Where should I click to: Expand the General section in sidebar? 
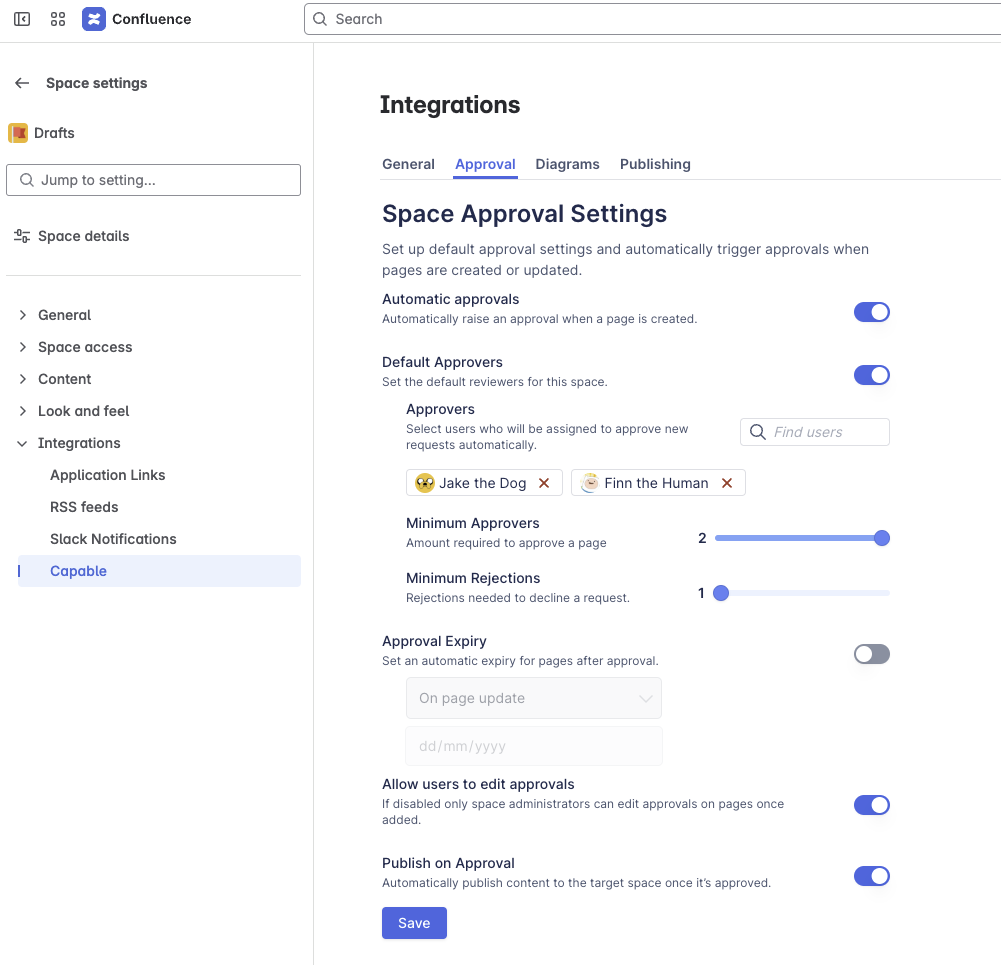23,315
